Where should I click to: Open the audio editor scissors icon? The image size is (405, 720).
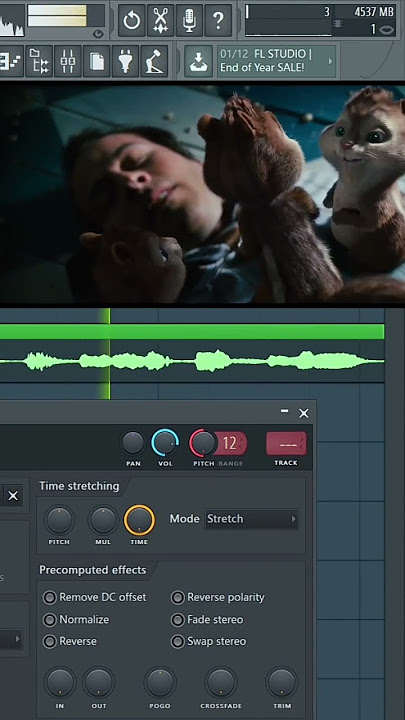160,20
